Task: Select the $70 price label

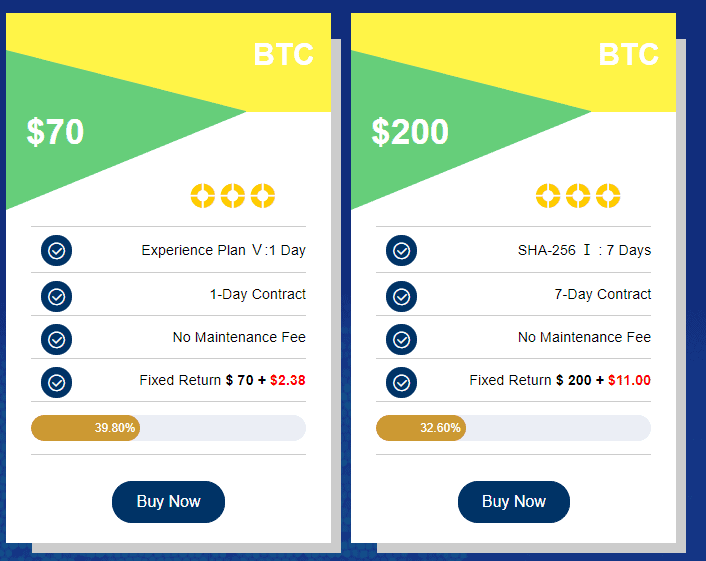Action: 55,132
